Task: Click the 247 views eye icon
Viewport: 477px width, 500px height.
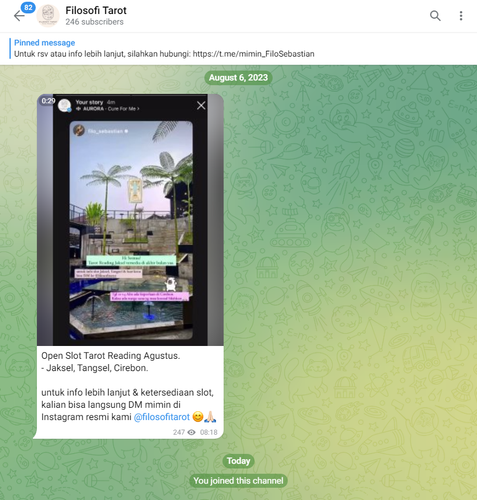Action: 191,432
